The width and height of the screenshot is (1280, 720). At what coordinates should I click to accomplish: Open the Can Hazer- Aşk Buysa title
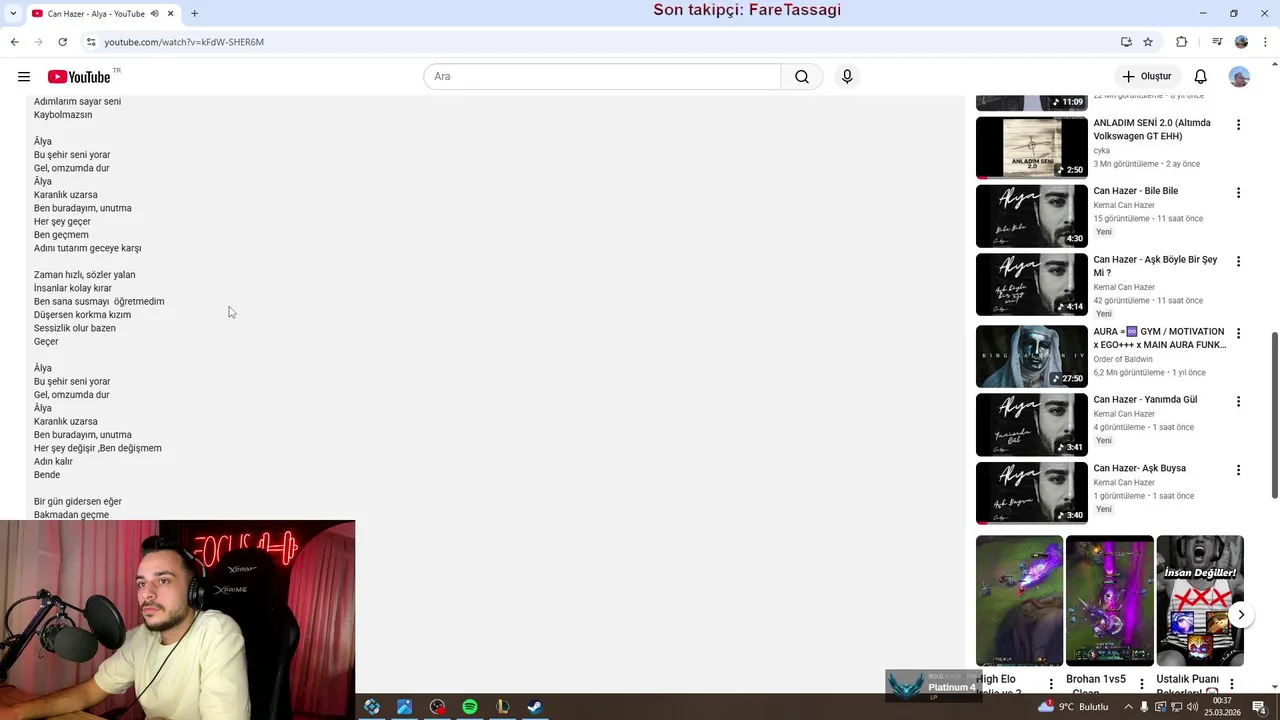[1140, 468]
